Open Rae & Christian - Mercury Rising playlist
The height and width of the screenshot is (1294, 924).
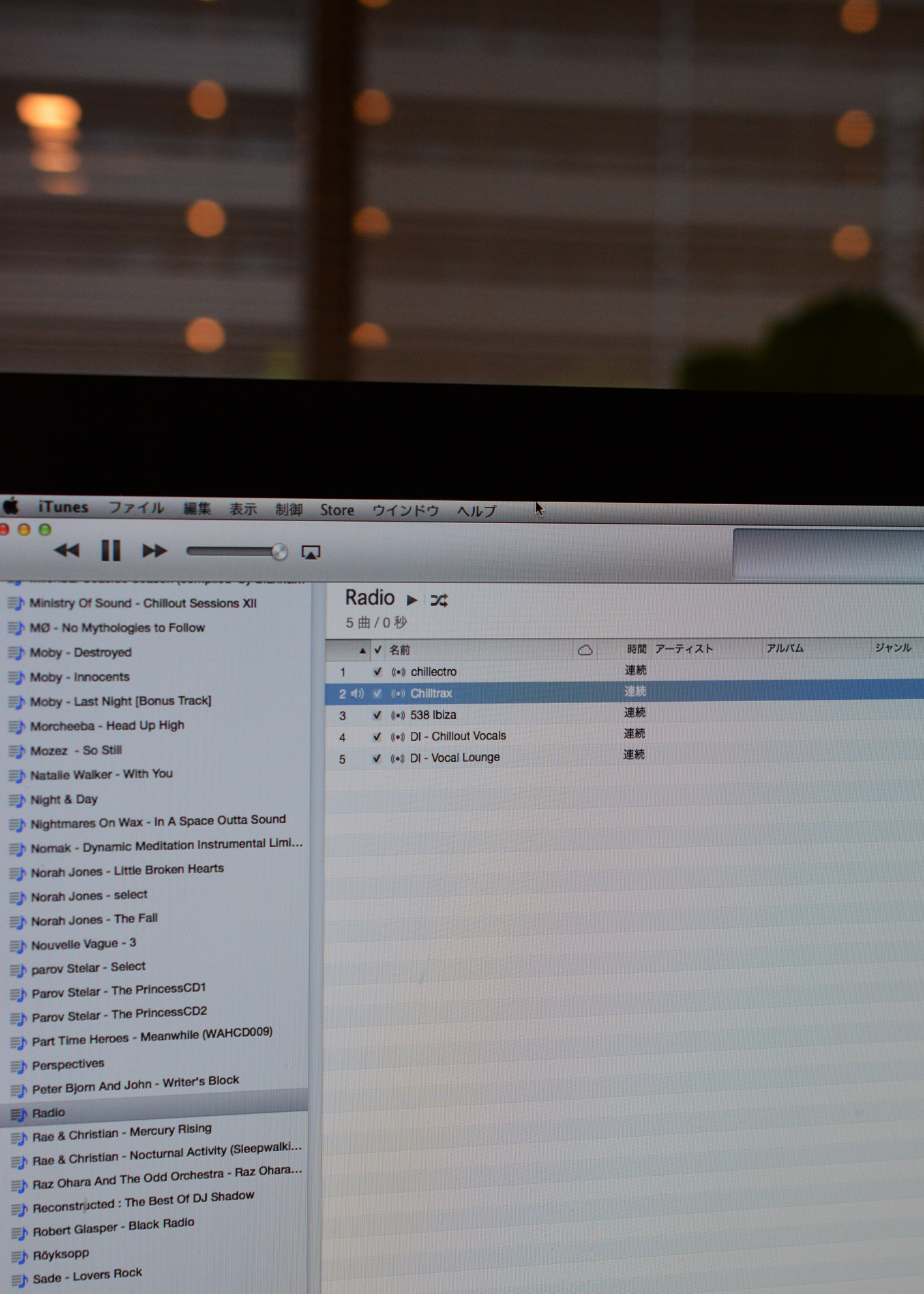(x=122, y=1132)
